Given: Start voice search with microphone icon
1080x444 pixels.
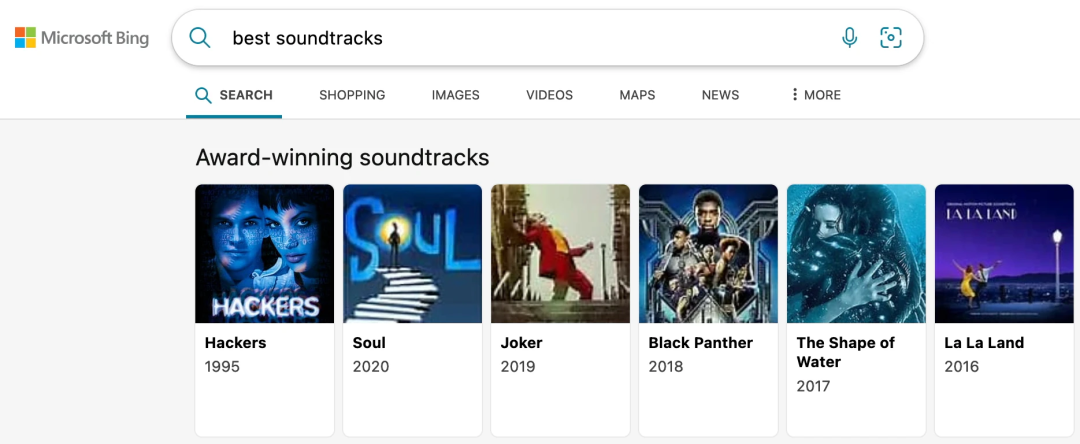Looking at the screenshot, I should tap(850, 37).
